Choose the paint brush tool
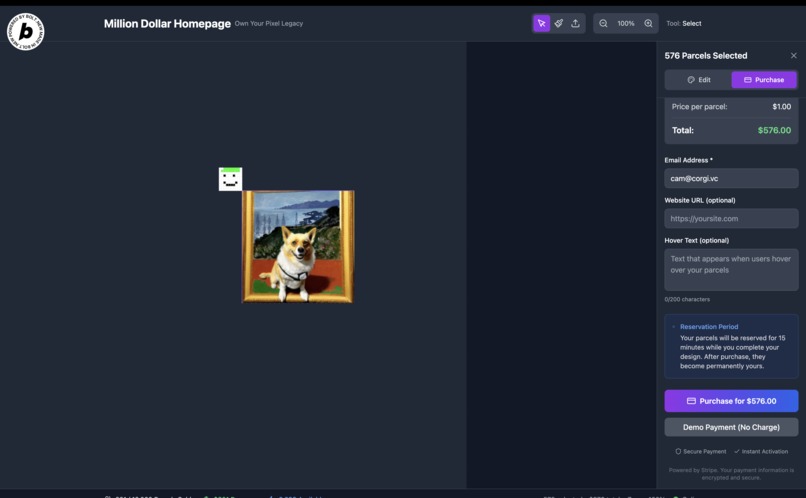 (559, 23)
